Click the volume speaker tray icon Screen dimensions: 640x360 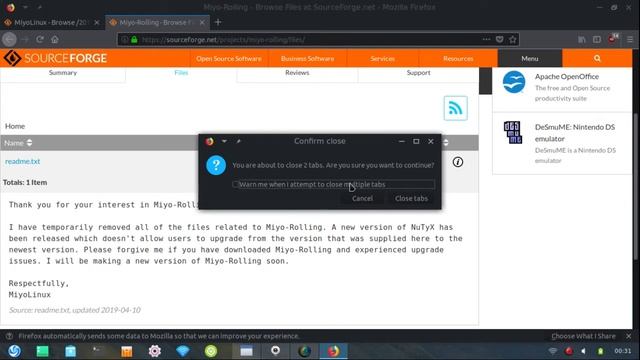[584, 351]
